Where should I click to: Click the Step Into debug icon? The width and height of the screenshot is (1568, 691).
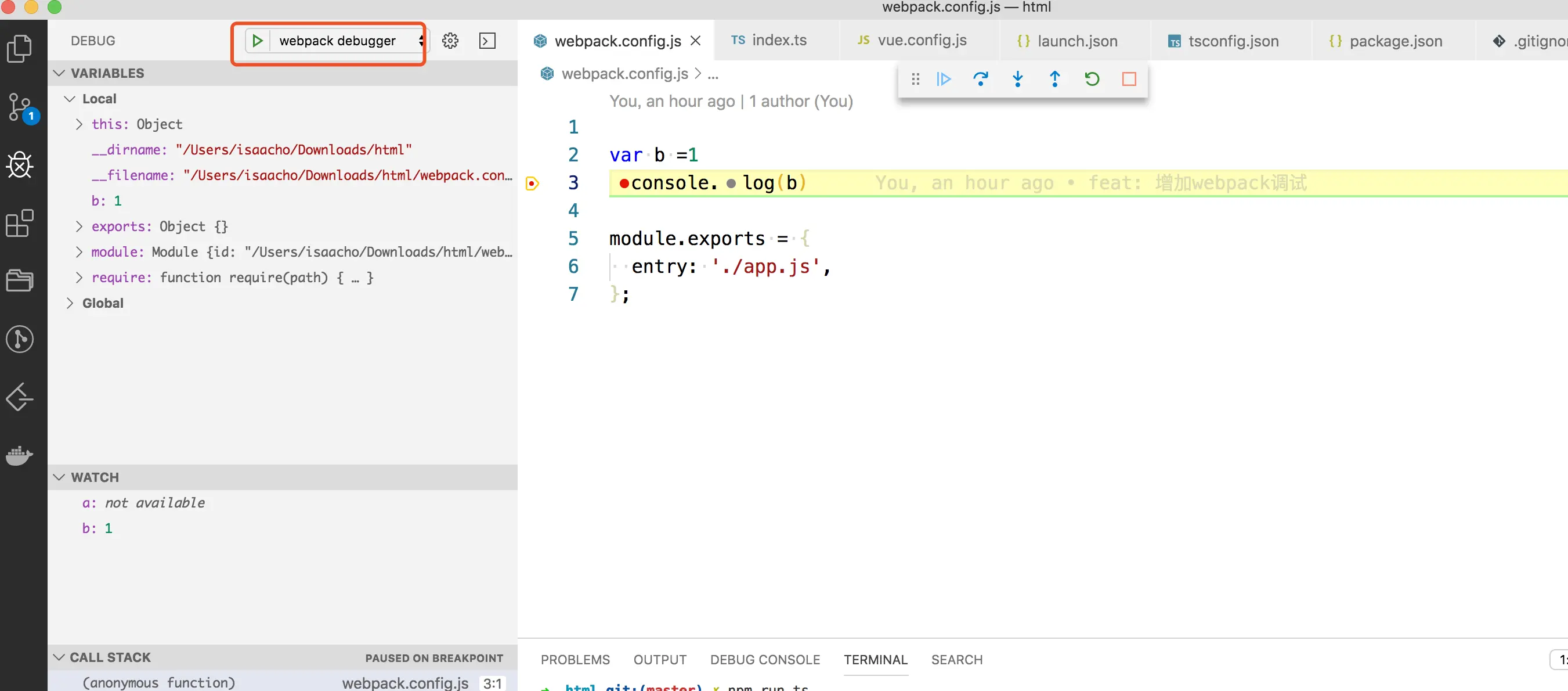click(x=1018, y=79)
